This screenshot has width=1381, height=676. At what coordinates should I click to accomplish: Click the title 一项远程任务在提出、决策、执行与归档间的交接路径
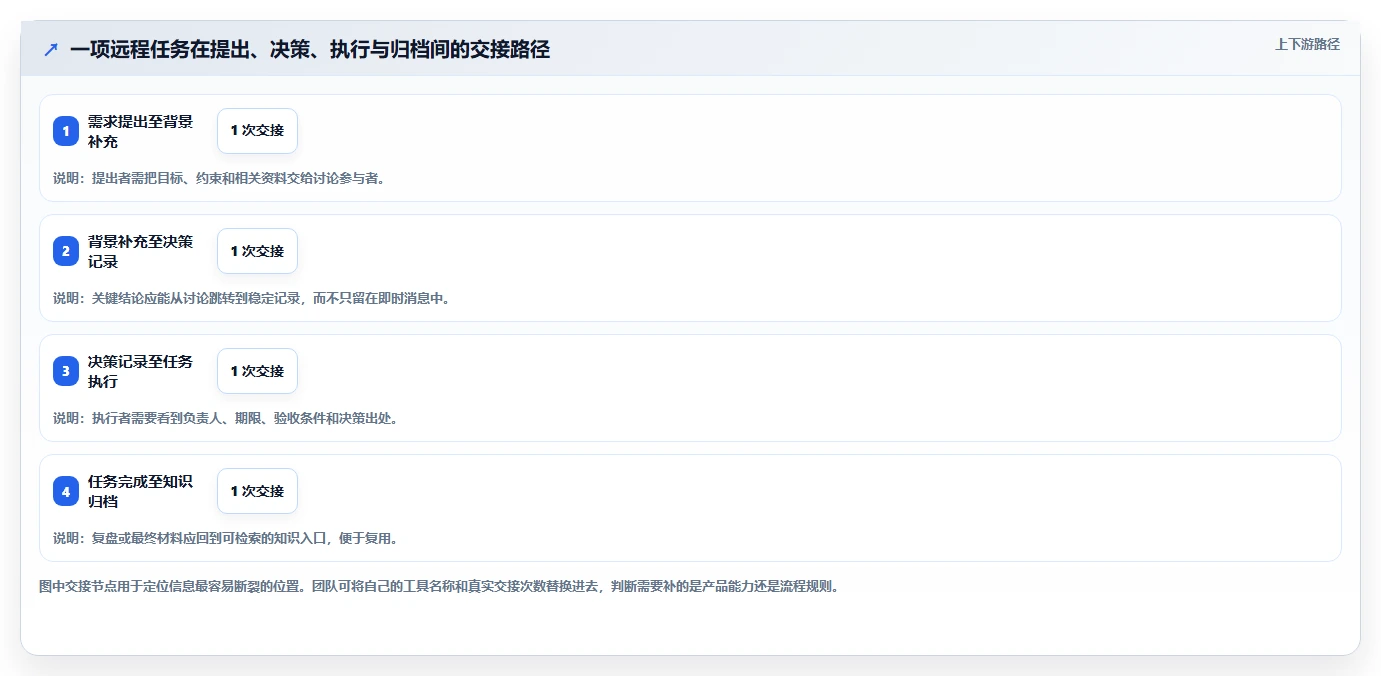(x=310, y=49)
